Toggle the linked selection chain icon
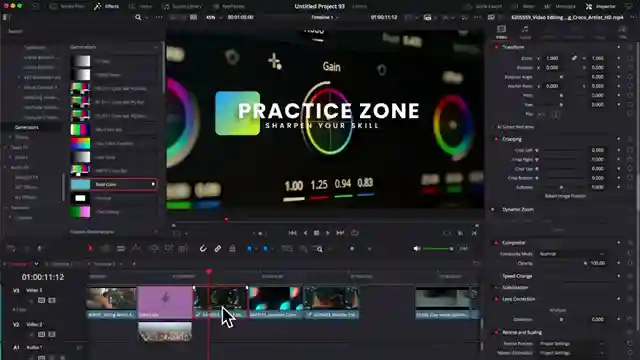640x360 pixels. [218, 249]
